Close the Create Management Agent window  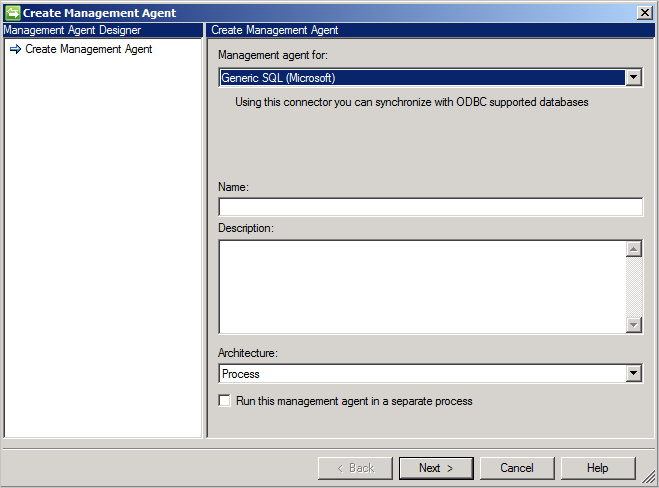click(x=644, y=13)
